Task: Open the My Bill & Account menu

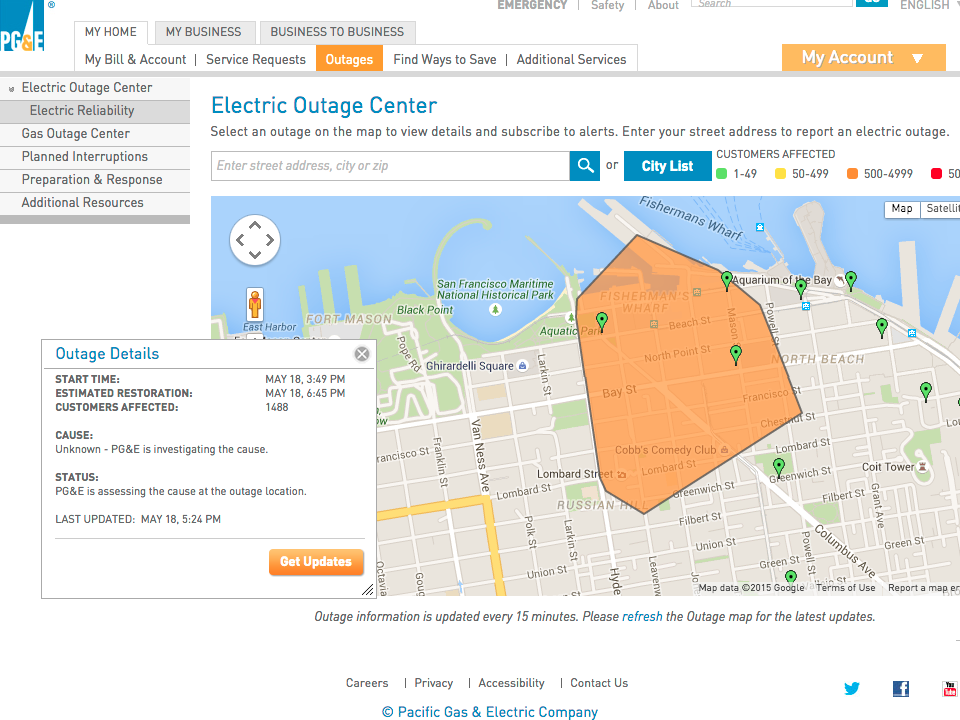Action: [x=135, y=59]
